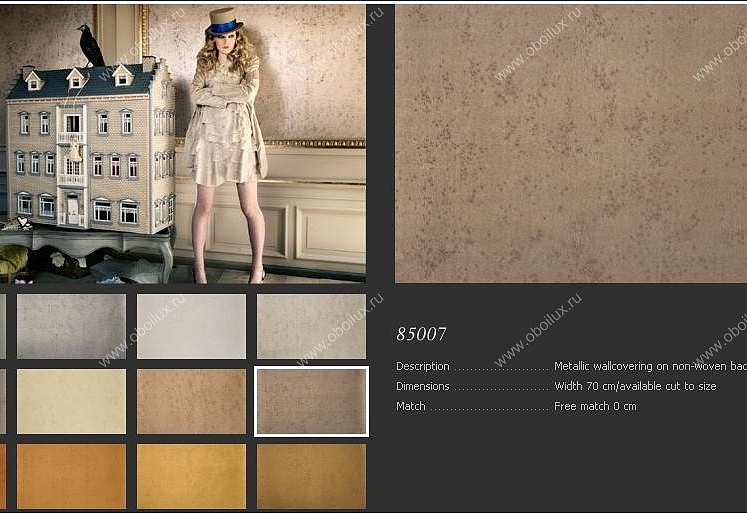The image size is (747, 516).
Task: Click the Dimensions label
Action: [423, 386]
